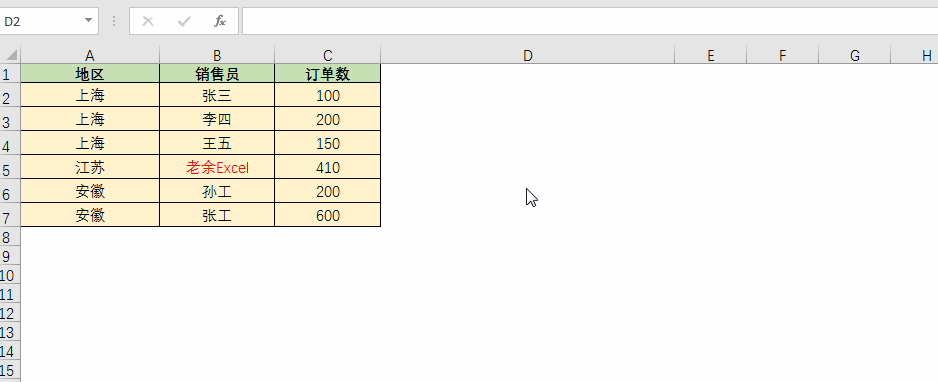Screen dimensions: 938x382
Task: Select 李四's order count 200
Action: point(328,119)
